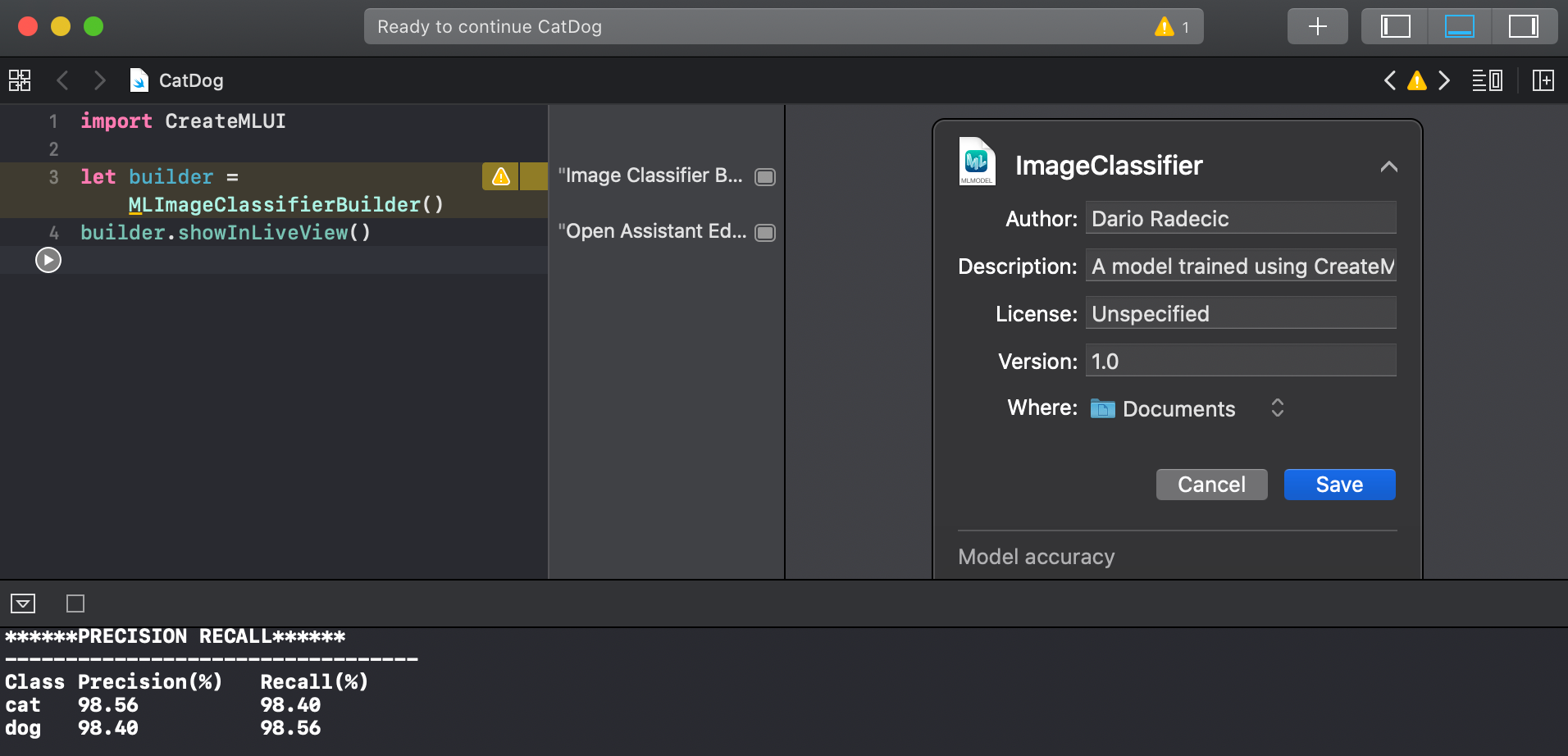Click the Library plus button in toolbar

(1317, 26)
